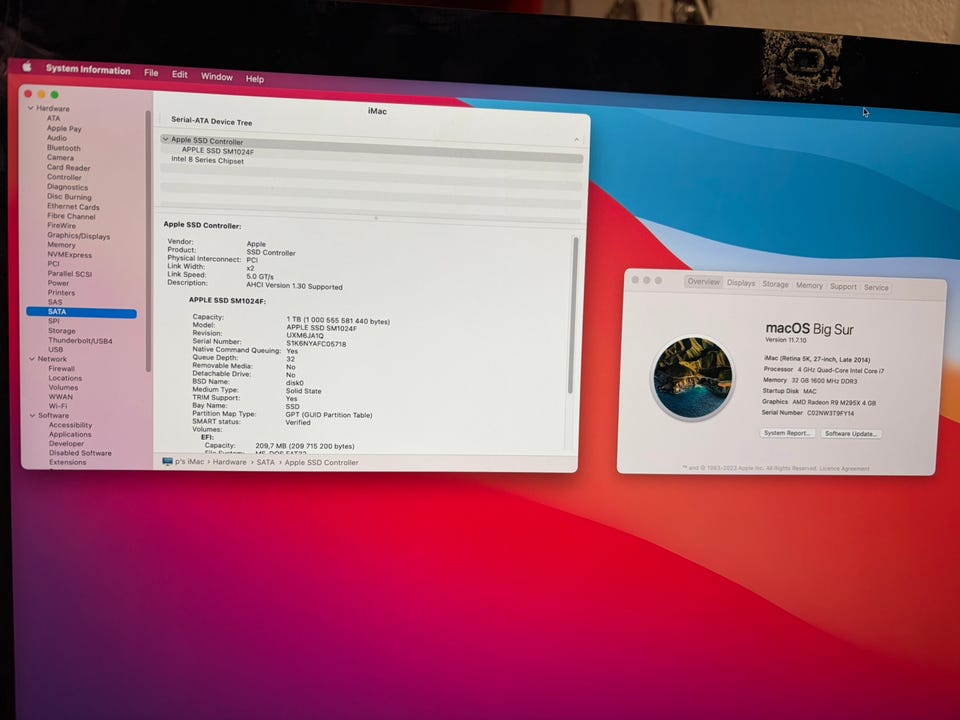Collapse the Software section in sidebar
Screen dimensions: 960x720
pyautogui.click(x=32, y=415)
